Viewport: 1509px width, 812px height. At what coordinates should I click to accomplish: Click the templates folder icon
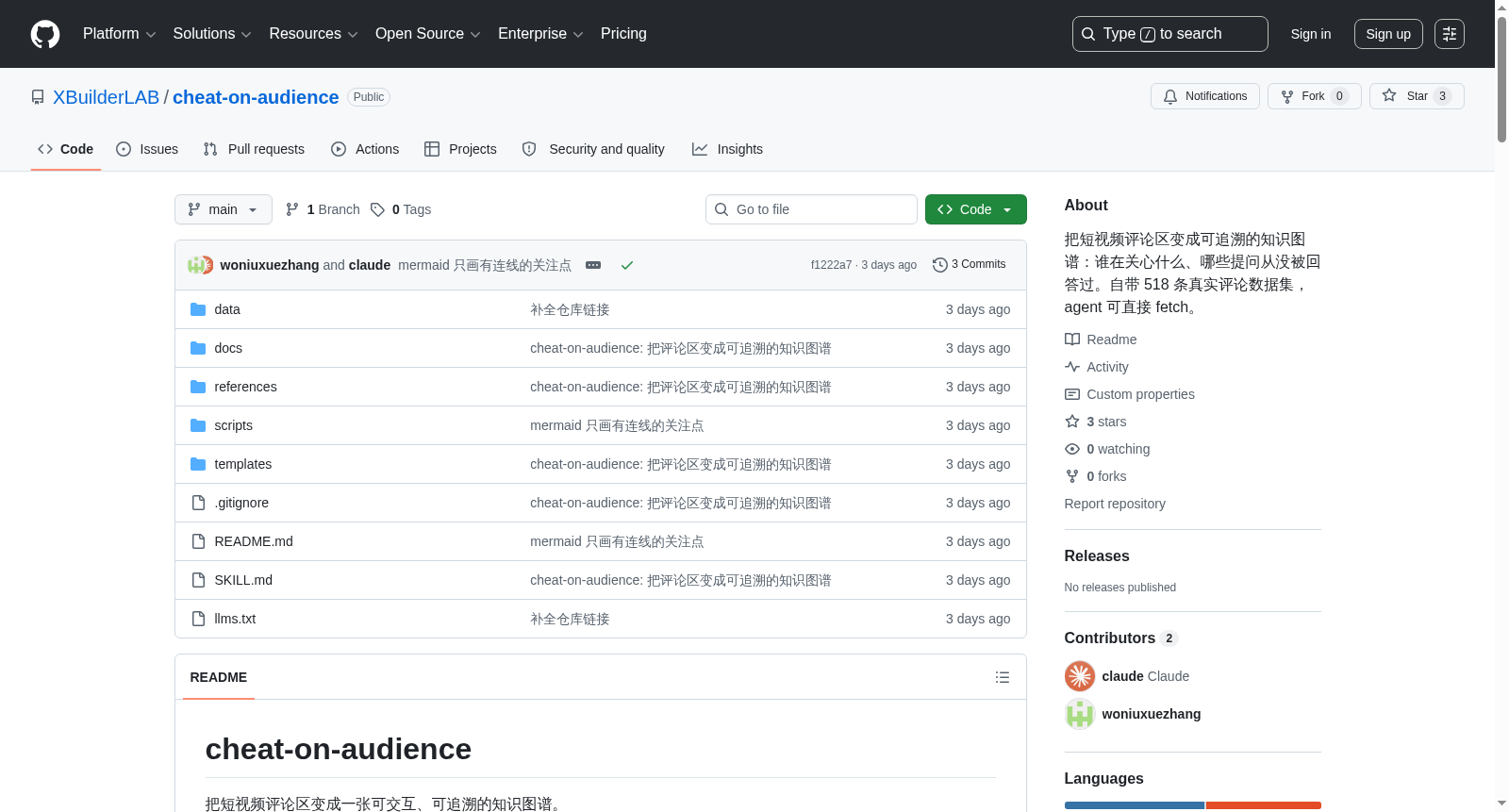[x=198, y=464]
